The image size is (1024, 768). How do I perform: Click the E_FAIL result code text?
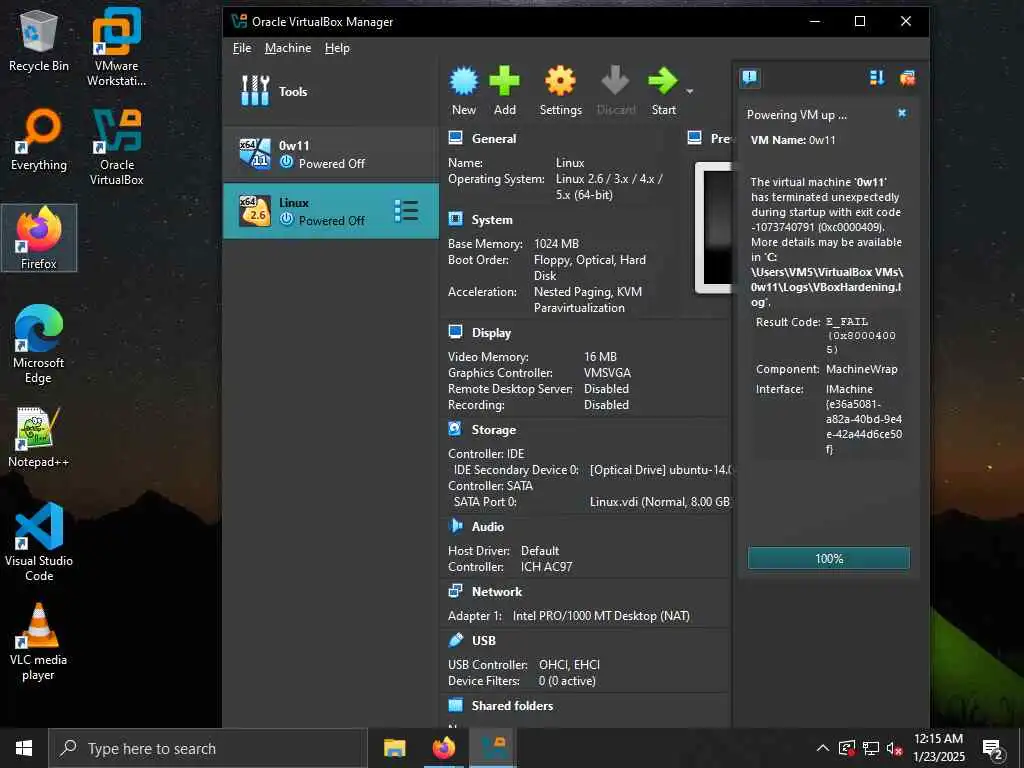tap(861, 335)
